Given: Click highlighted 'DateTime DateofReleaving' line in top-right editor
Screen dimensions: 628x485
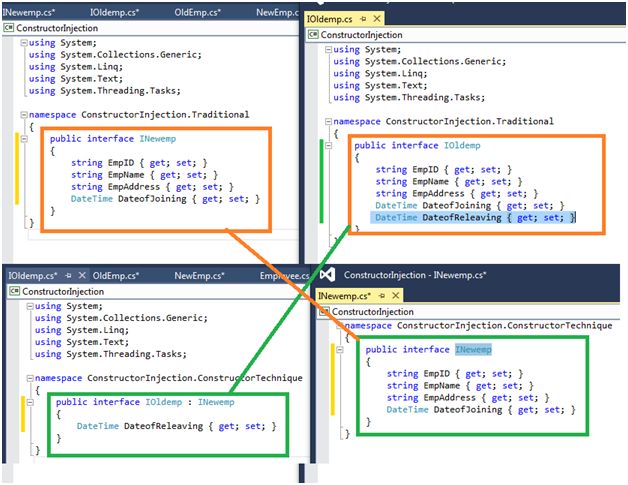Looking at the screenshot, I should point(473,217).
